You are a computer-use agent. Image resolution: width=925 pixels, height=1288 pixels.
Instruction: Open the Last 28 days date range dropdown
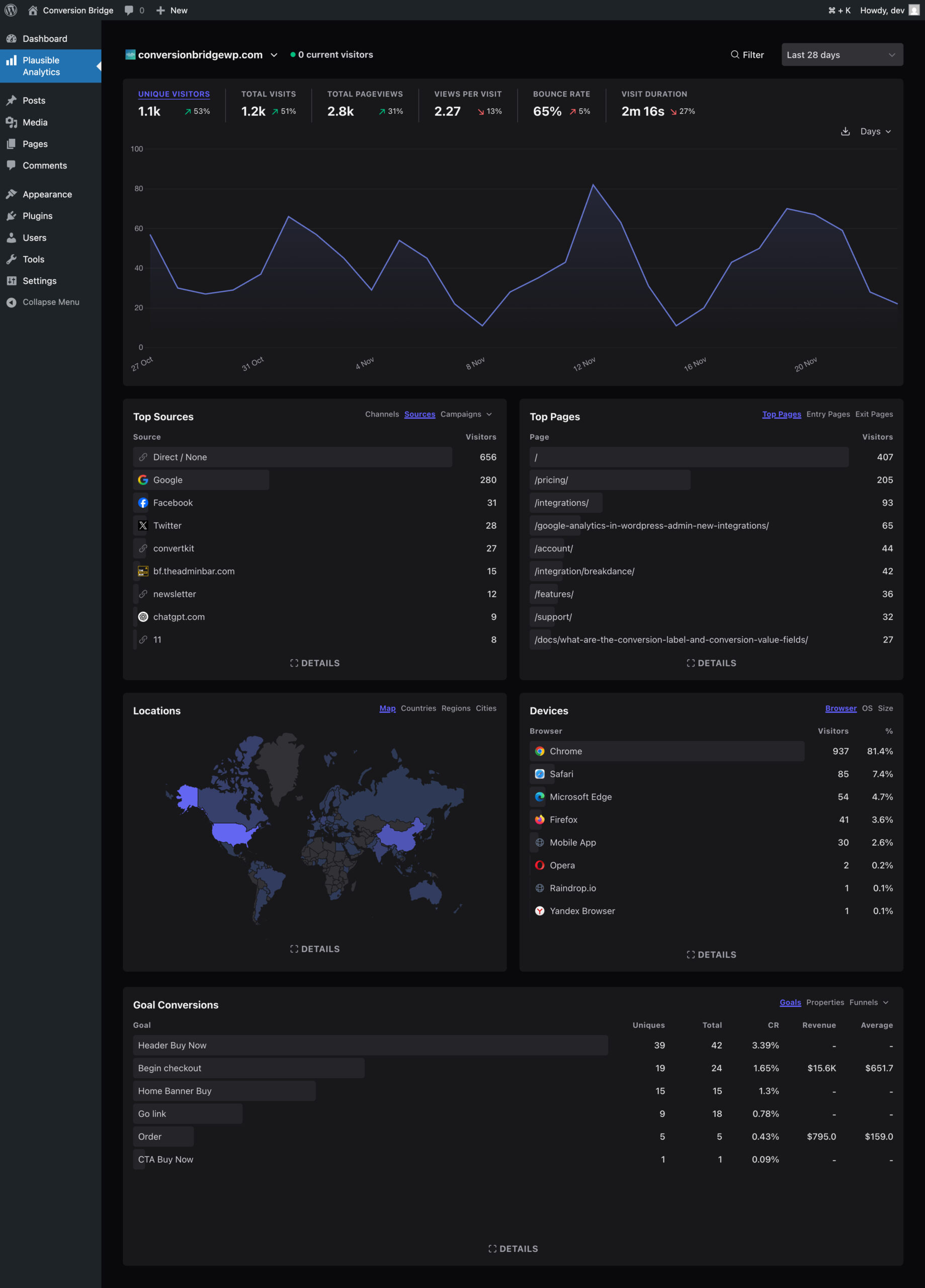pyautogui.click(x=842, y=54)
